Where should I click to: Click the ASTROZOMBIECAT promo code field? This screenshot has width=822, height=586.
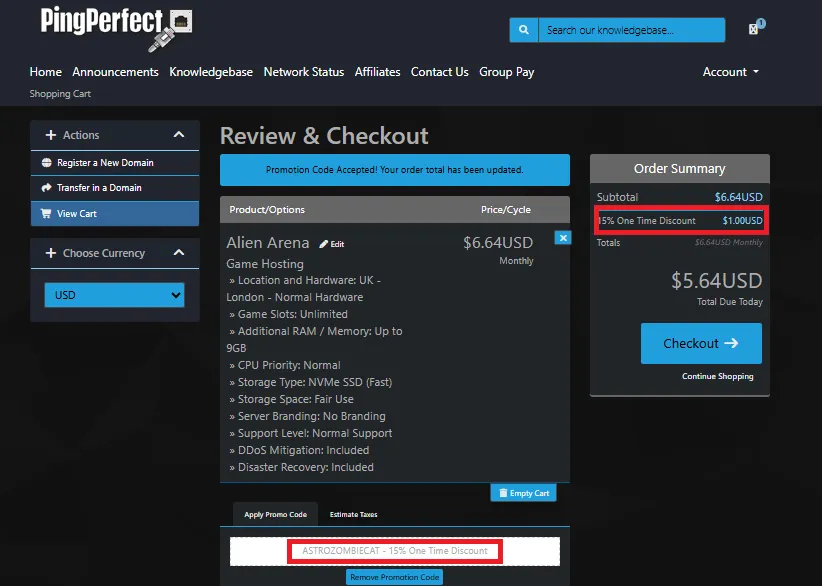click(395, 551)
